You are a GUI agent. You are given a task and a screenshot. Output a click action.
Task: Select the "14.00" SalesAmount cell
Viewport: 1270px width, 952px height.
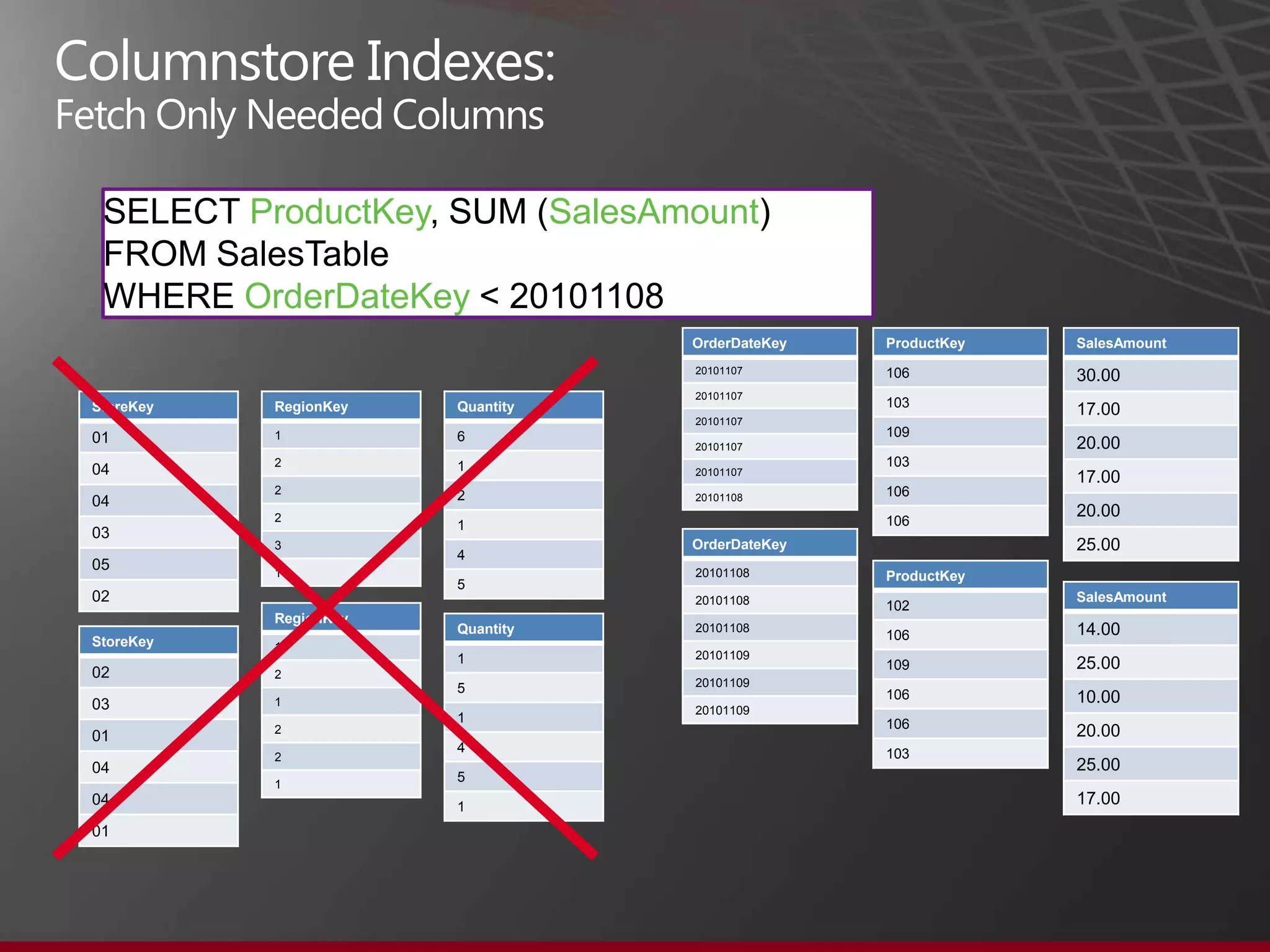pos(1151,629)
